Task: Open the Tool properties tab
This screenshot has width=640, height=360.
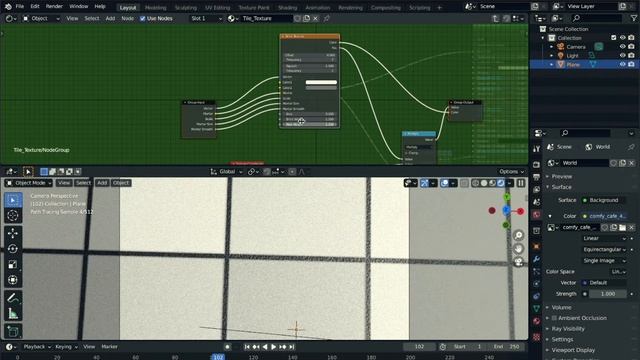Action: (536, 149)
